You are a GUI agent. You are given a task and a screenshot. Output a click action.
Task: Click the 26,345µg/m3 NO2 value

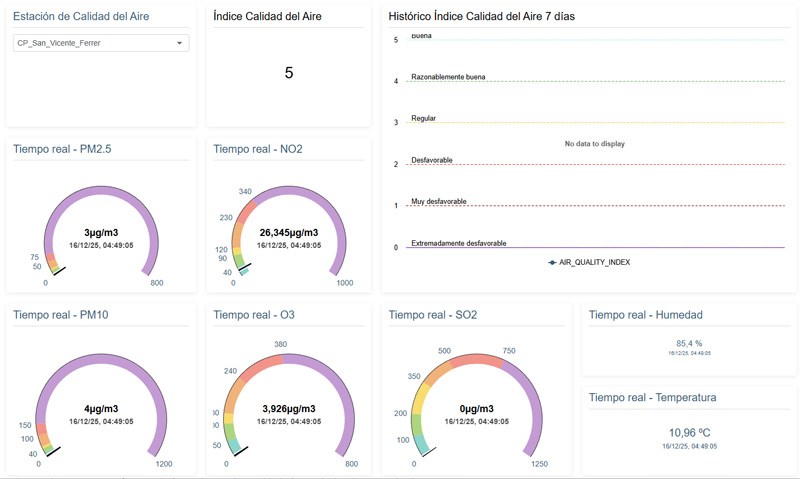(x=288, y=232)
